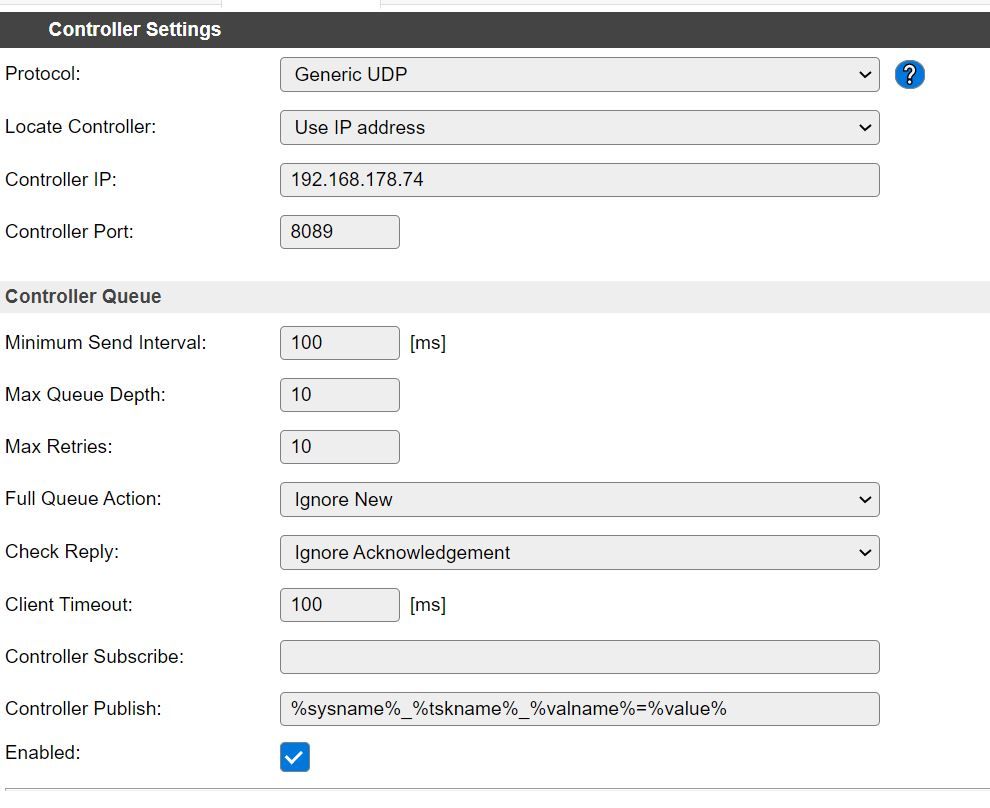Expand the Locate Controller dropdown
This screenshot has width=990, height=808.
click(x=579, y=127)
